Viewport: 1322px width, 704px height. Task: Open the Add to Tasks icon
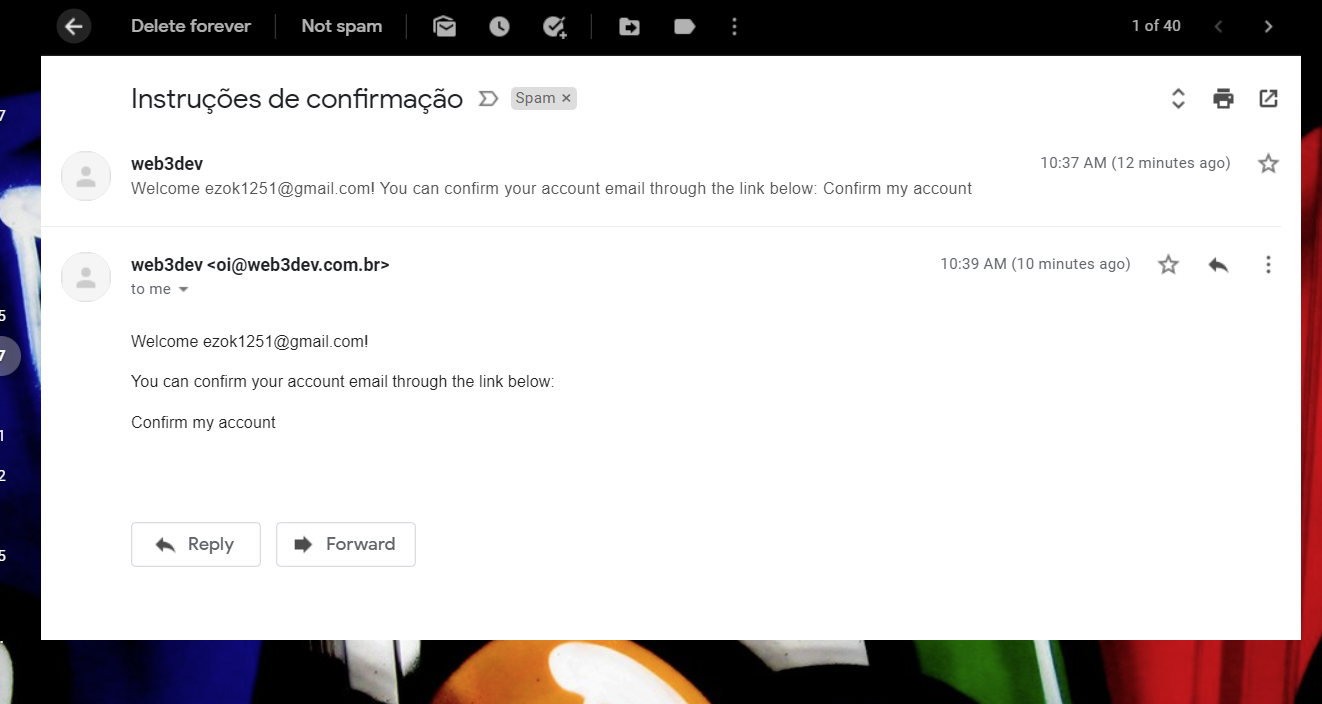tap(556, 26)
